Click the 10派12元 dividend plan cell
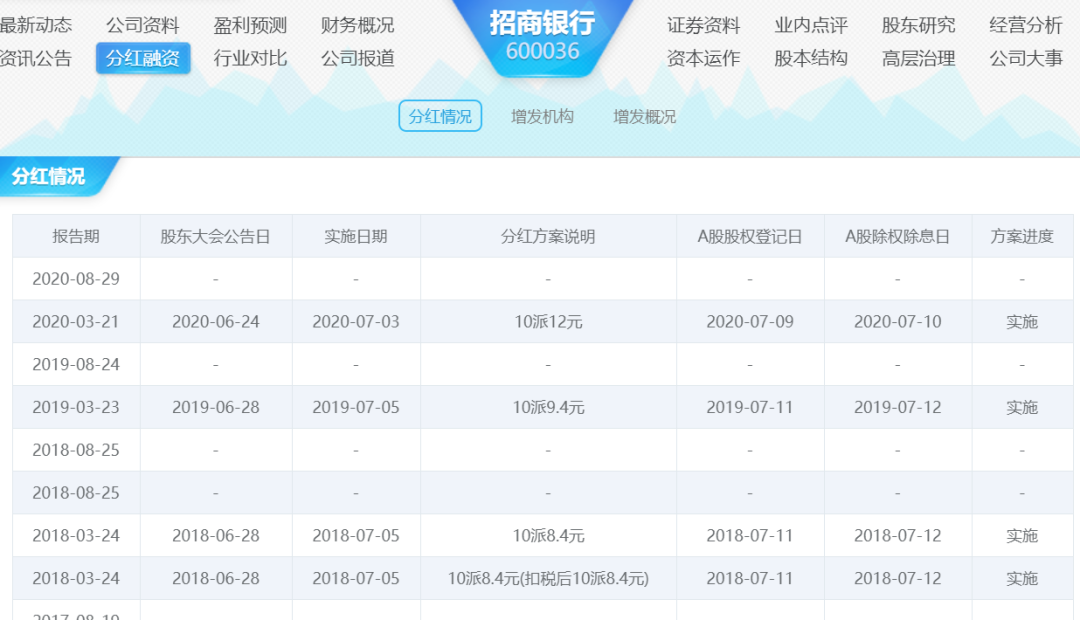The width and height of the screenshot is (1080, 620). click(x=548, y=322)
